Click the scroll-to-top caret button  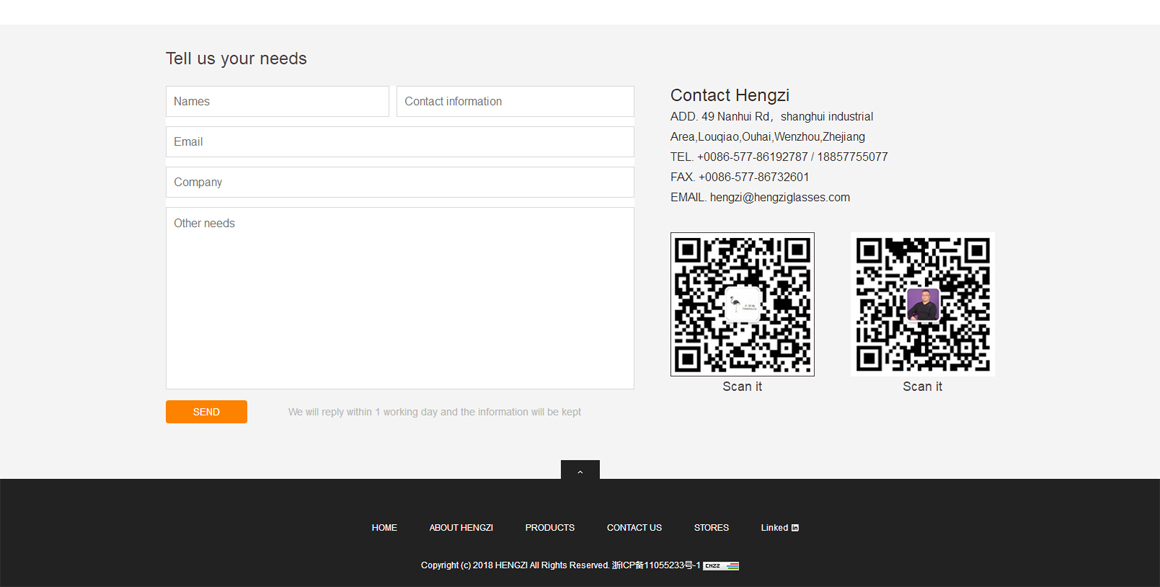pos(580,470)
